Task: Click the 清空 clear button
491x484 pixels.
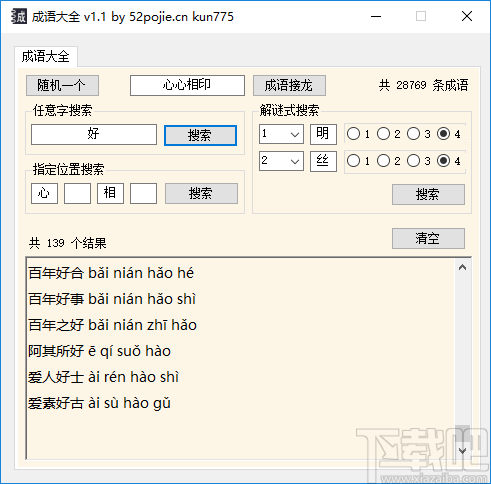Action: tap(428, 238)
